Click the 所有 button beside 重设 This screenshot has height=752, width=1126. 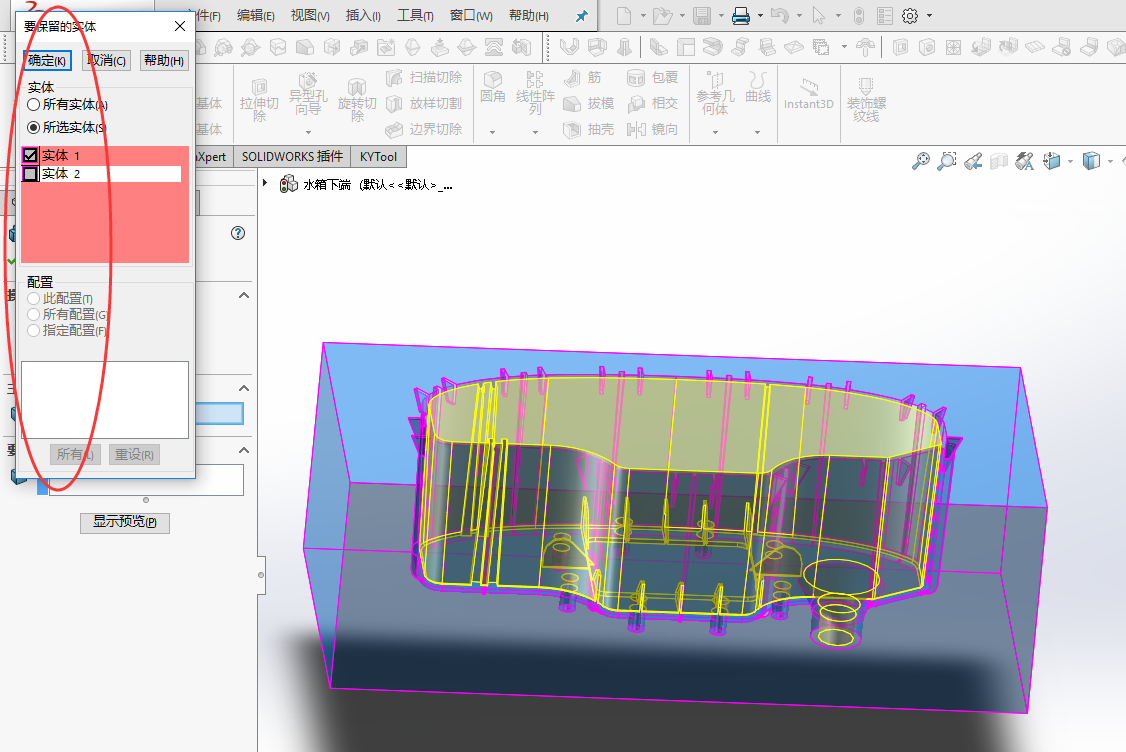coord(75,455)
